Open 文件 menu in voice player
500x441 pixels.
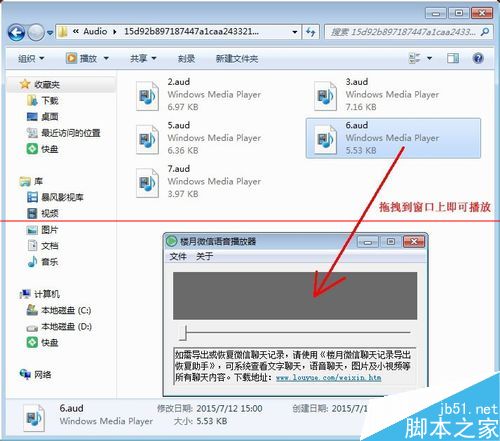178,256
